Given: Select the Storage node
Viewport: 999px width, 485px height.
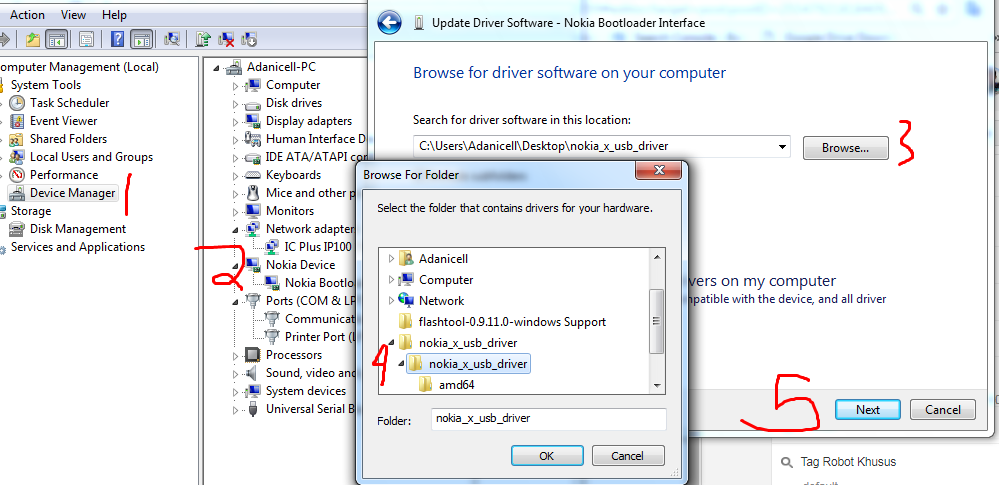Looking at the screenshot, I should (x=31, y=210).
